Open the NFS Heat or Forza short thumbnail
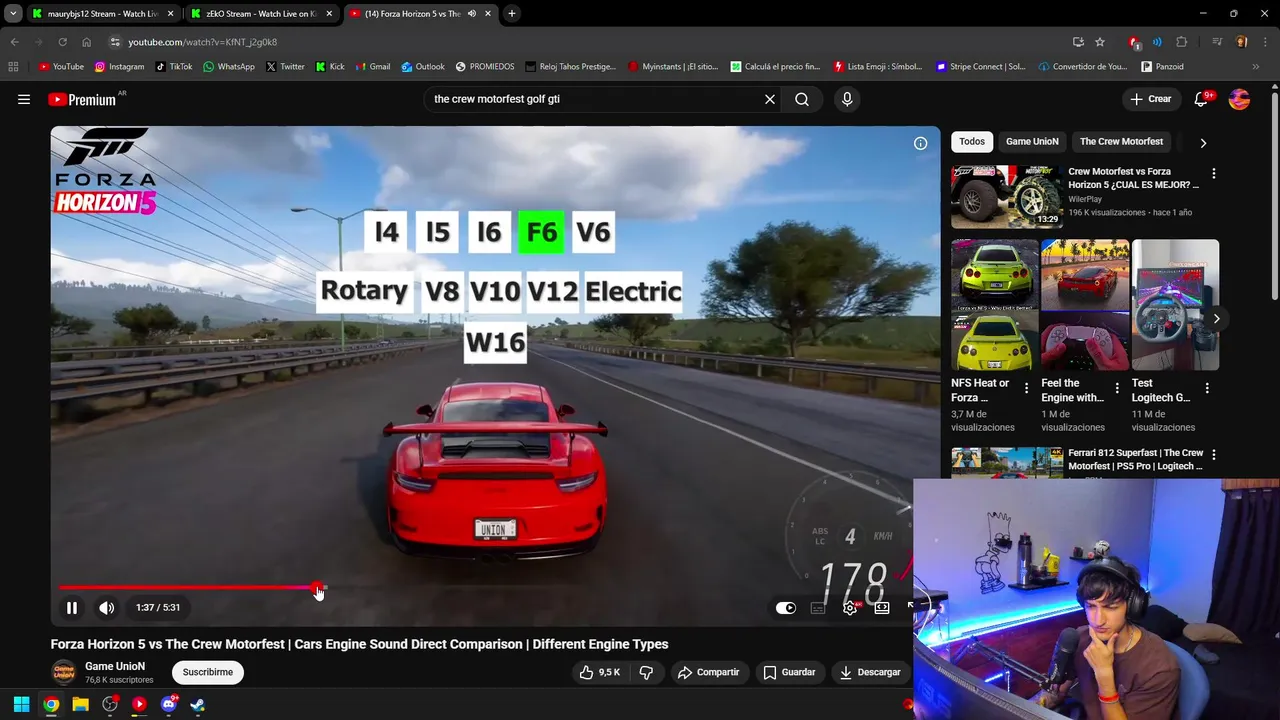Viewport: 1280px width, 720px height. click(x=995, y=304)
